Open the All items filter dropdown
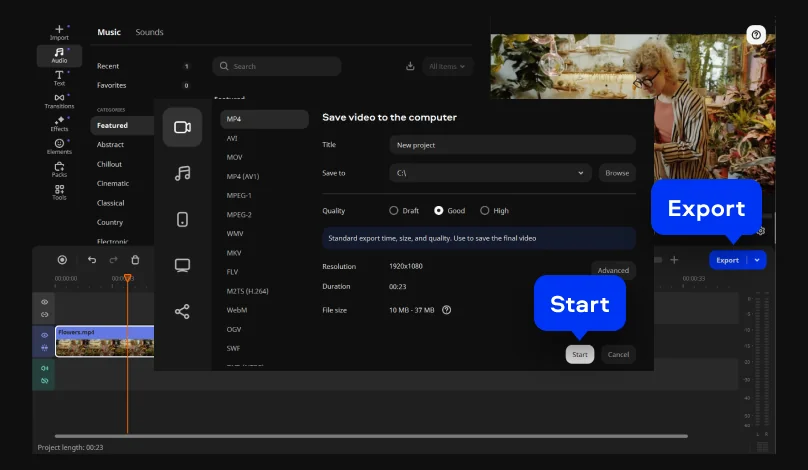Screen dimensions: 808x470 (x=447, y=66)
